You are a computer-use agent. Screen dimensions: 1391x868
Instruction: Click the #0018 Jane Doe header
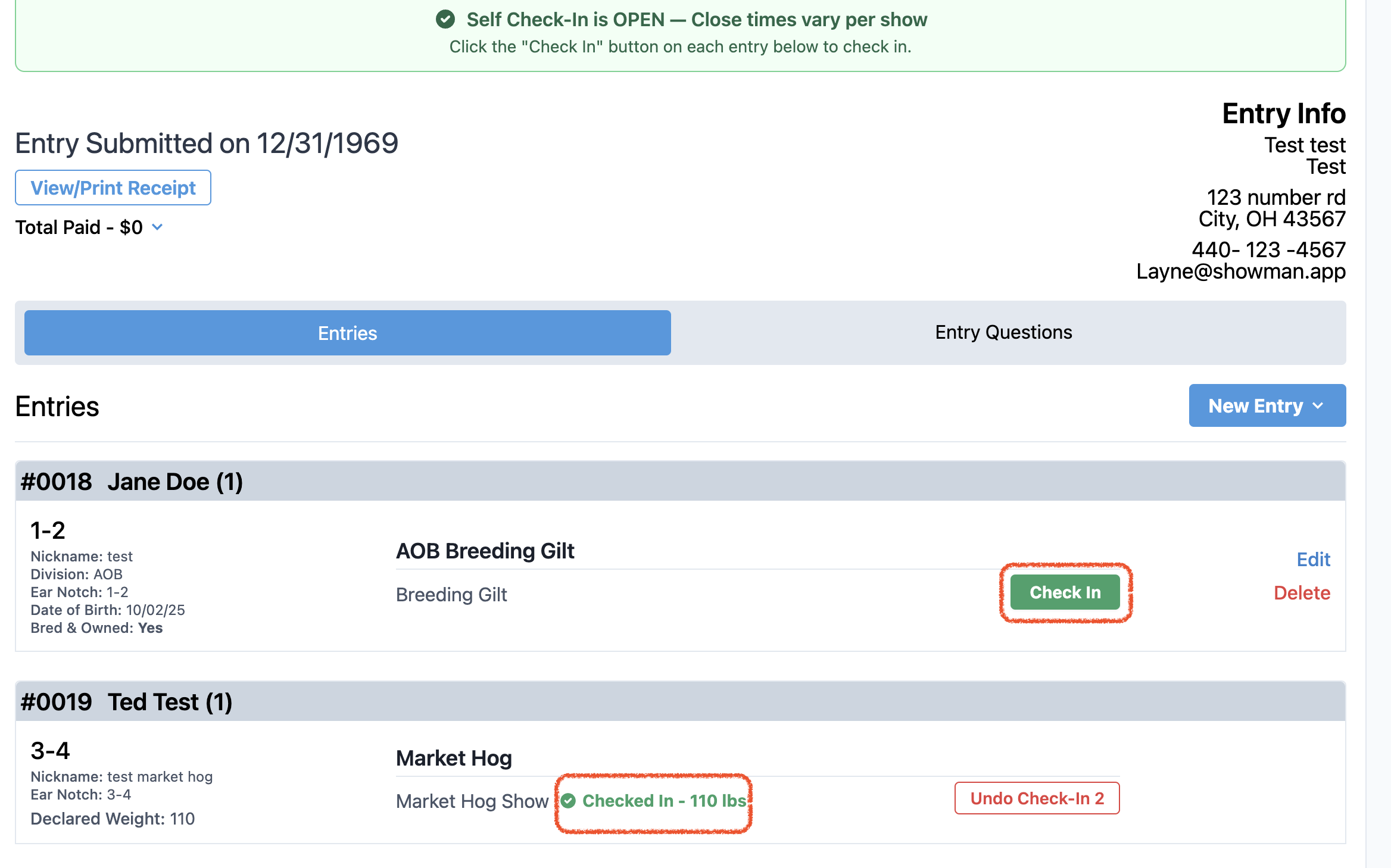pyautogui.click(x=132, y=482)
